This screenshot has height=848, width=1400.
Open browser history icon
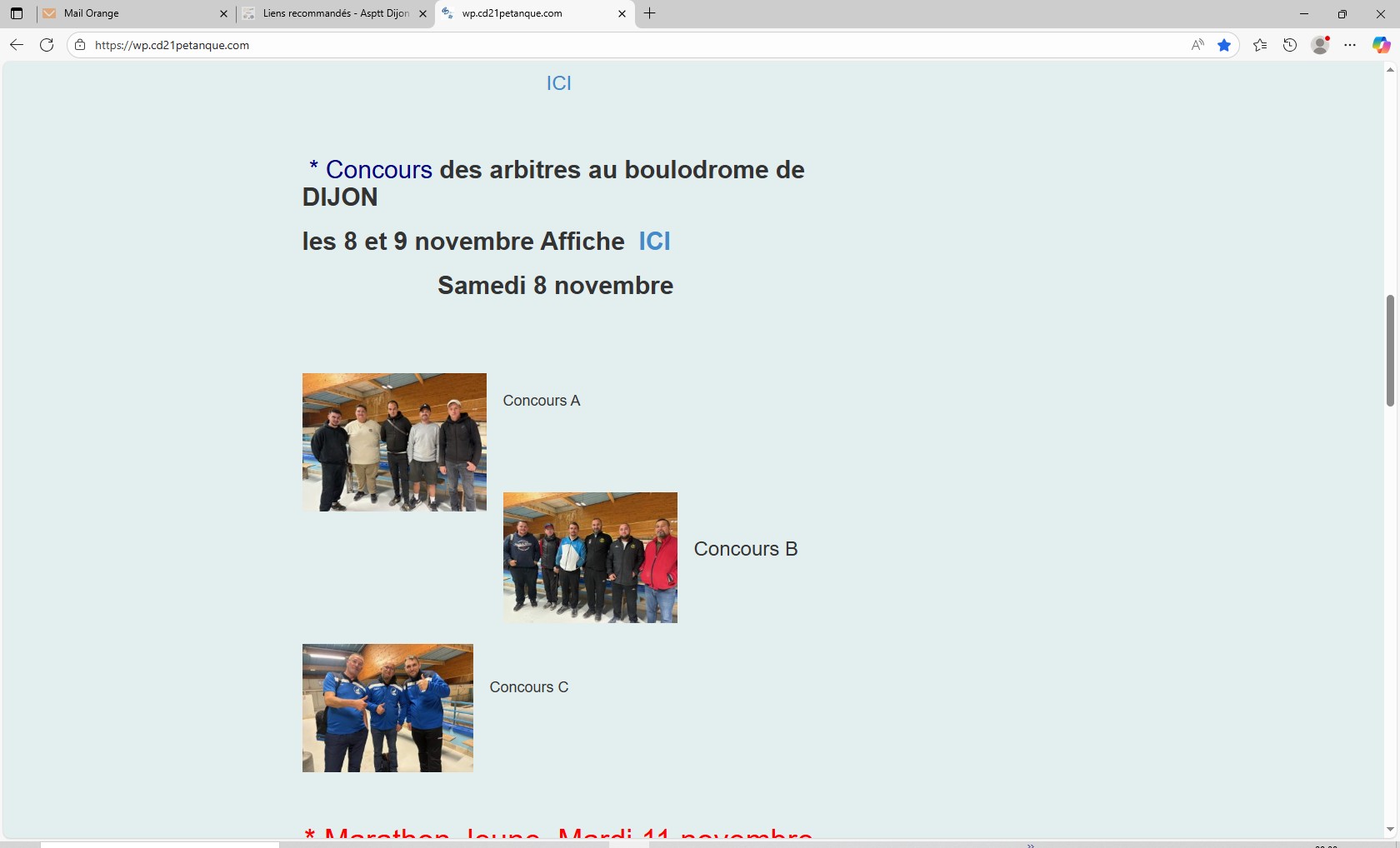pyautogui.click(x=1290, y=45)
